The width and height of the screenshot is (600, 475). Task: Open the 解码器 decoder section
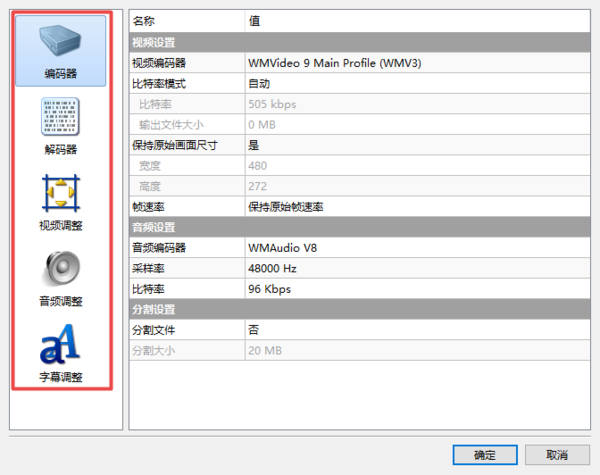coord(60,126)
